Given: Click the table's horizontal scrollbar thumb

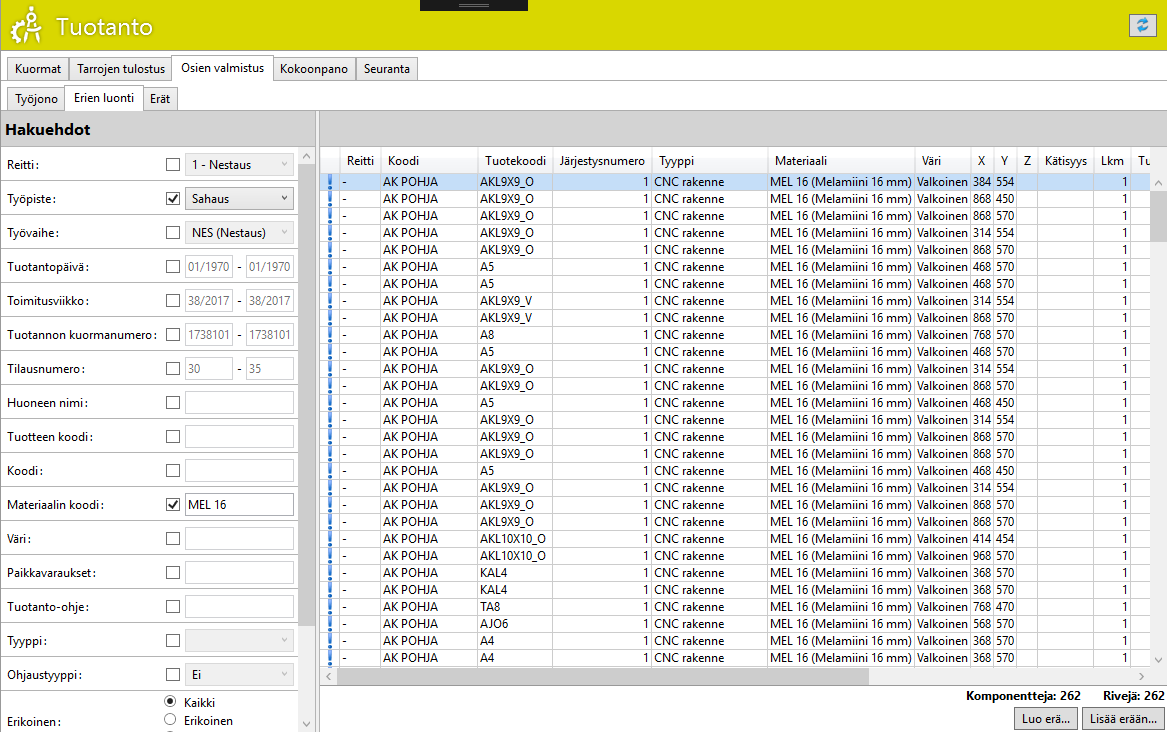Looking at the screenshot, I should [603, 676].
